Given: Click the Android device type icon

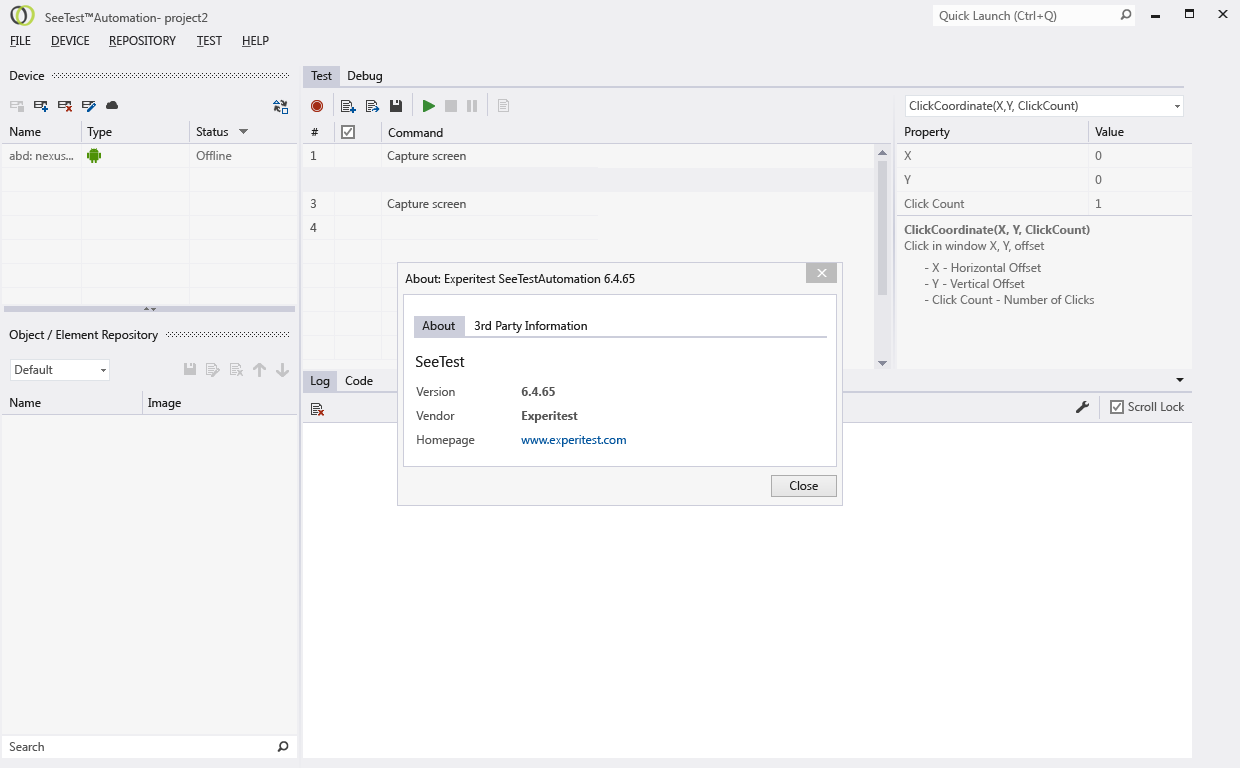Looking at the screenshot, I should pyautogui.click(x=94, y=156).
